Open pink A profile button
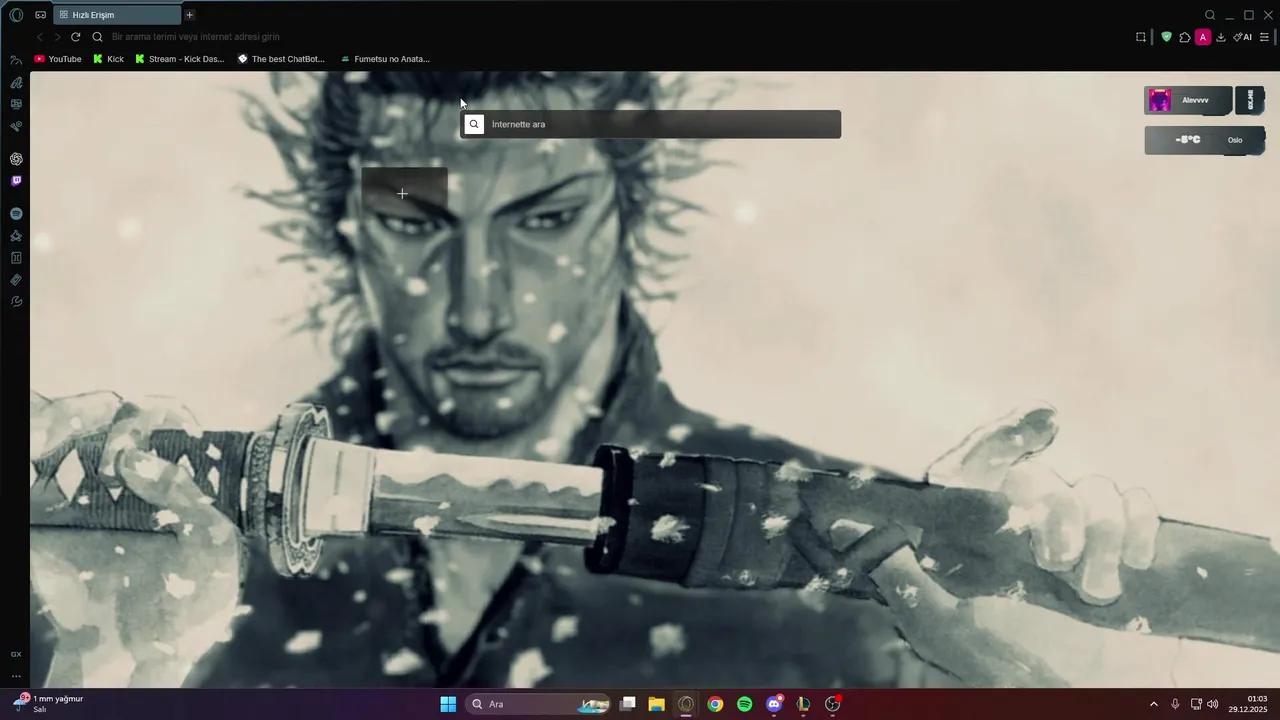 pyautogui.click(x=1203, y=37)
